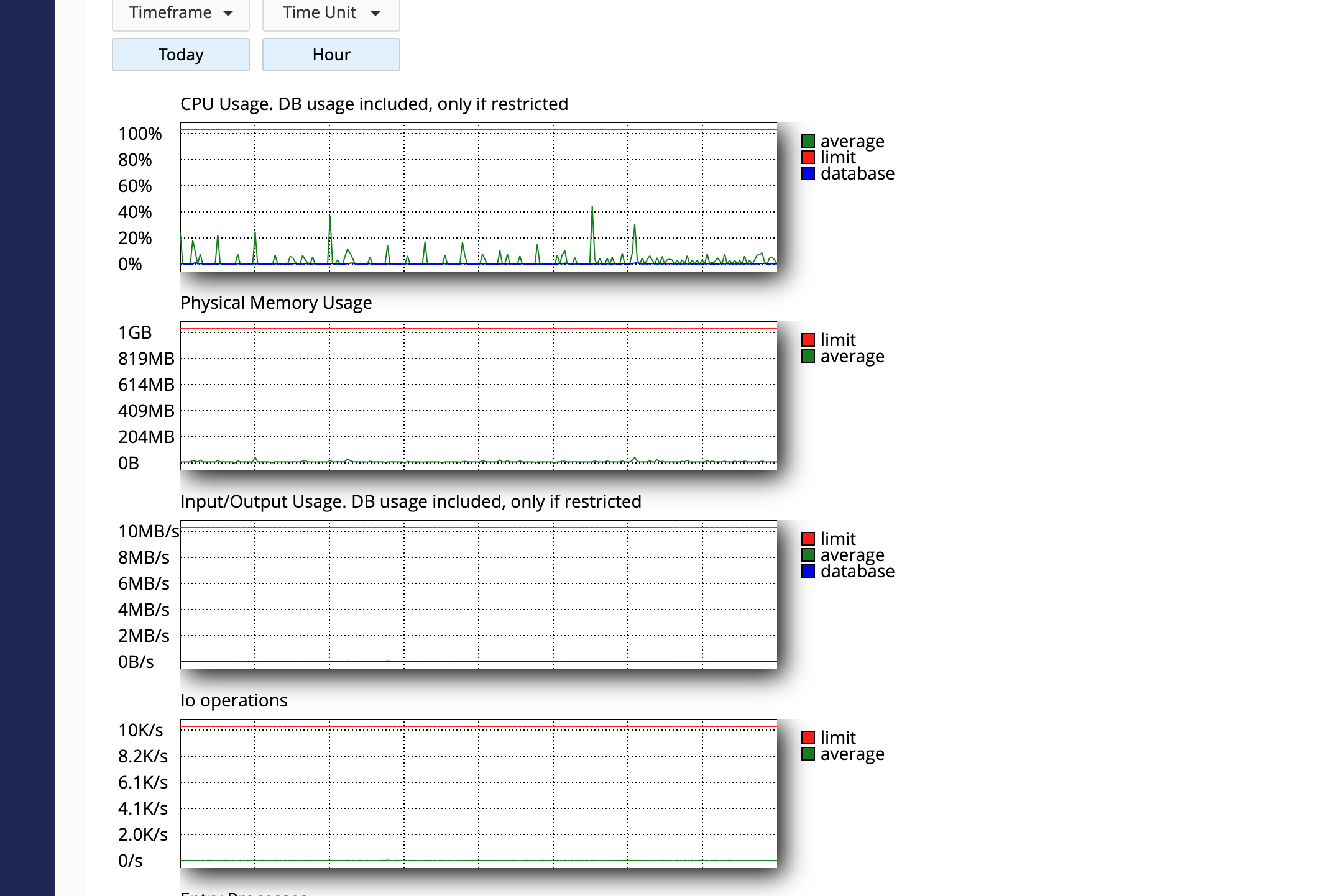Viewport: 1344px width, 896px height.
Task: Click the CPU Usage chart title
Action: click(374, 104)
